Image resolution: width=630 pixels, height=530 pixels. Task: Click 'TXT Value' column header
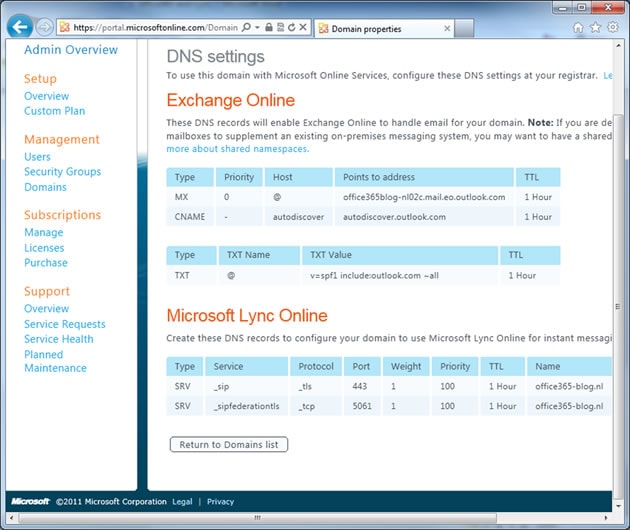coord(399,255)
